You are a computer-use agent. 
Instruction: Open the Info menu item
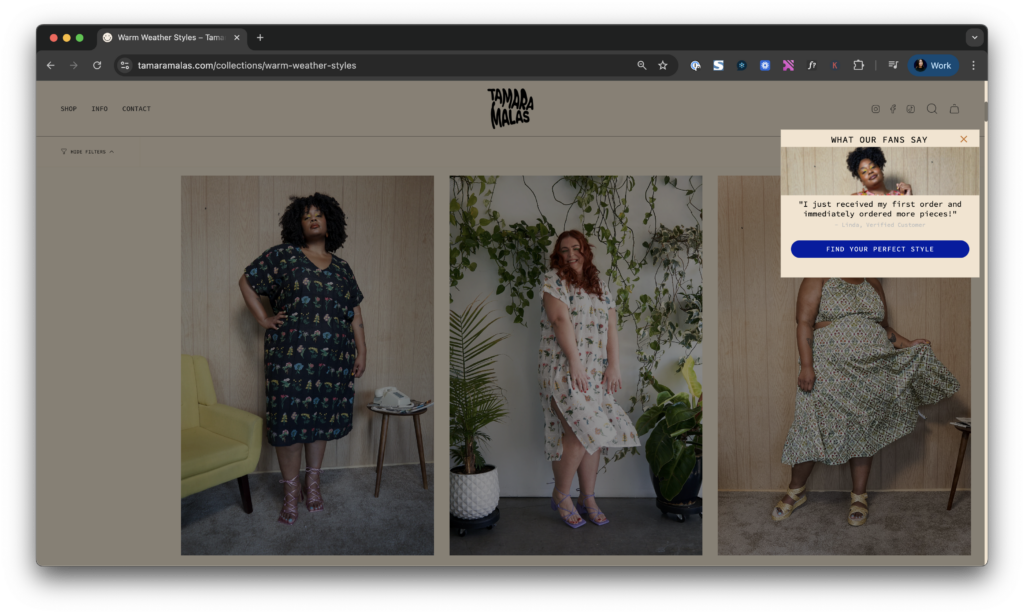[x=100, y=109]
